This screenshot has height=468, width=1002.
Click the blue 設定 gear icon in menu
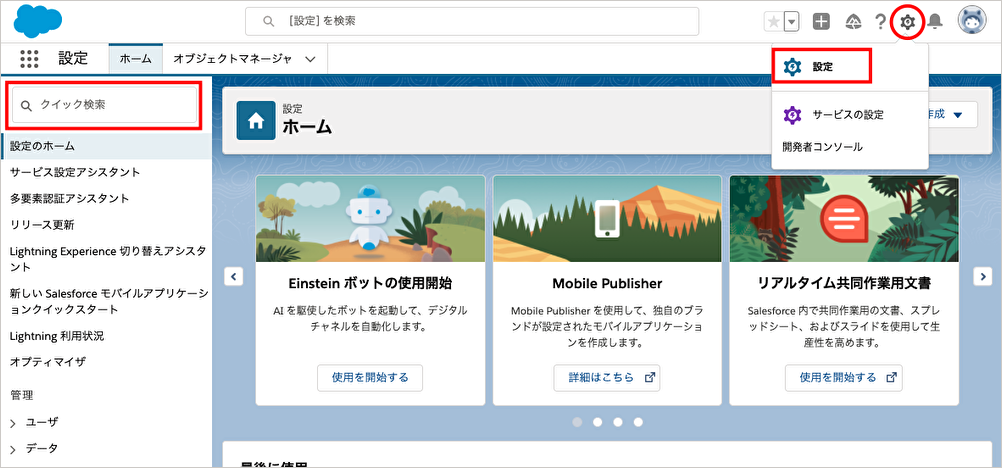(x=792, y=66)
